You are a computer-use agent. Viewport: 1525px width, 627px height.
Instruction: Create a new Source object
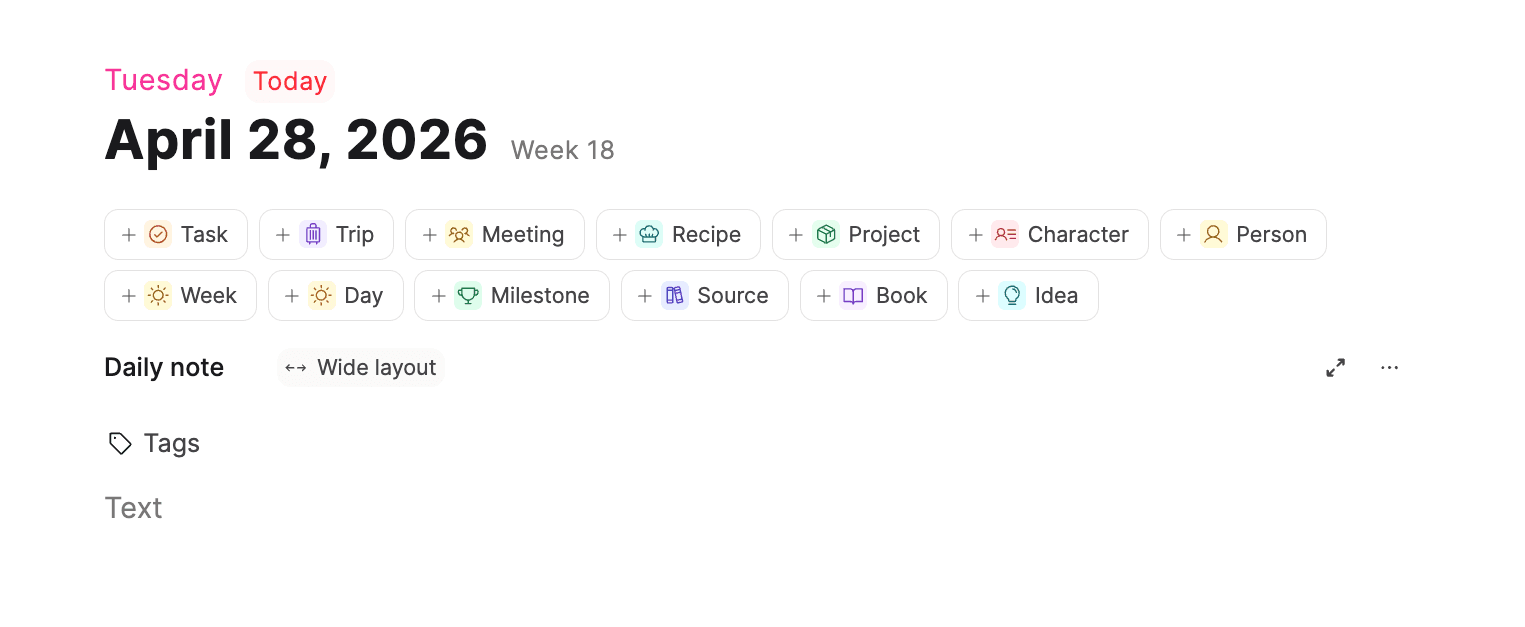click(x=704, y=295)
